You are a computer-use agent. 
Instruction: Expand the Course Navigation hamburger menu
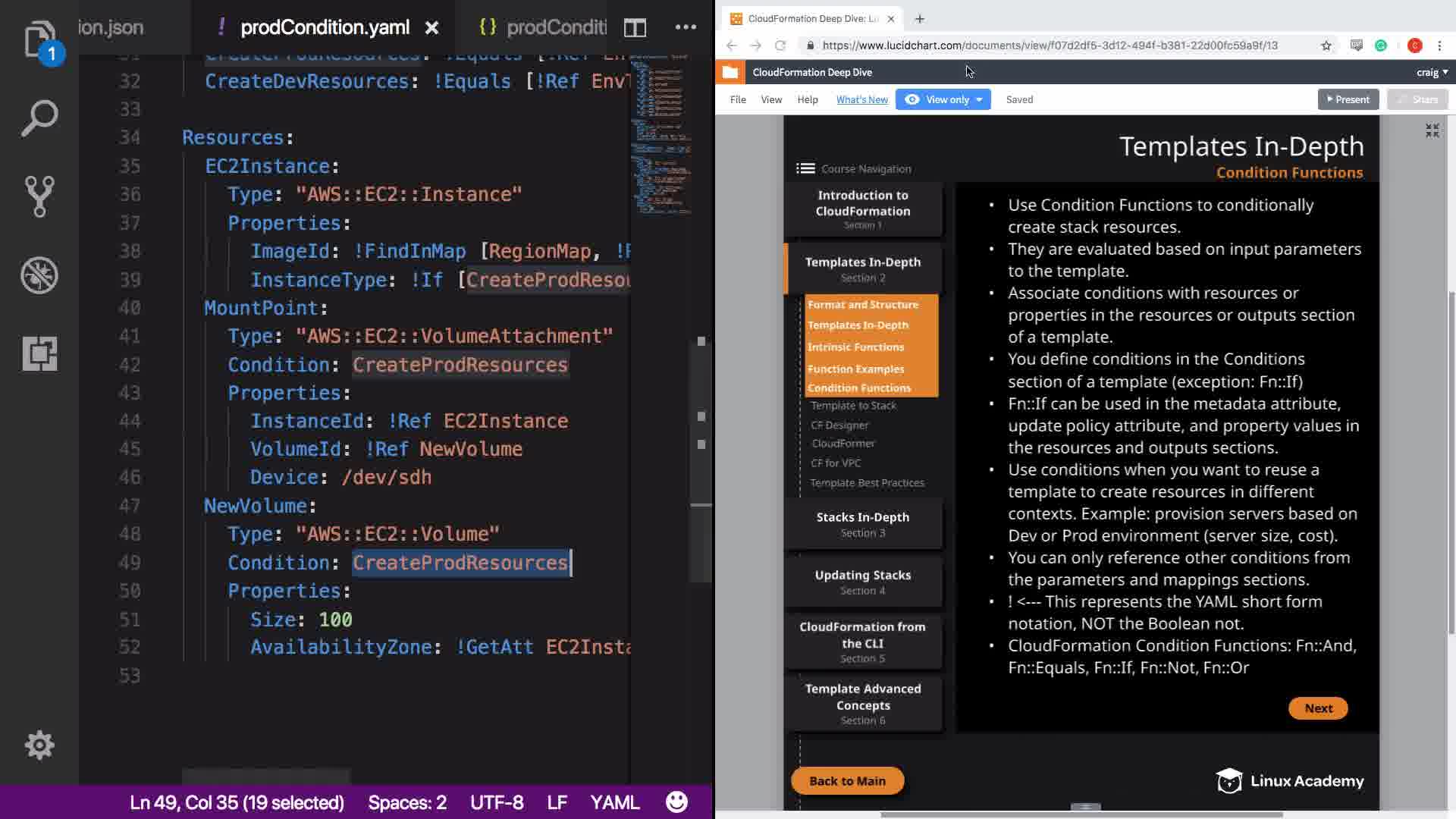(805, 168)
